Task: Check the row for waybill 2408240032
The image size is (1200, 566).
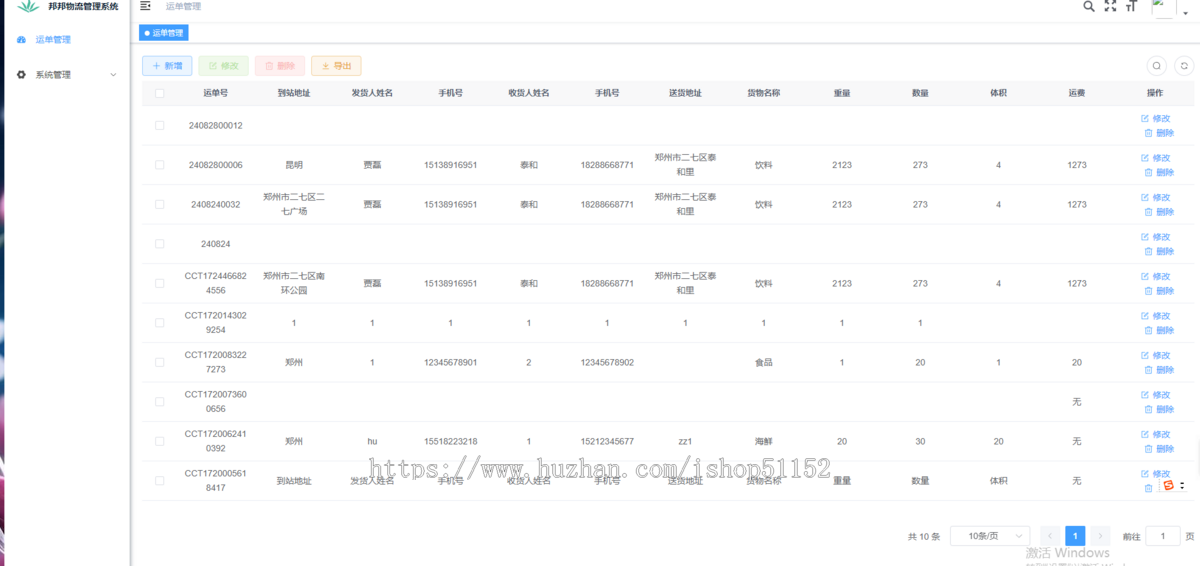Action: [x=159, y=204]
